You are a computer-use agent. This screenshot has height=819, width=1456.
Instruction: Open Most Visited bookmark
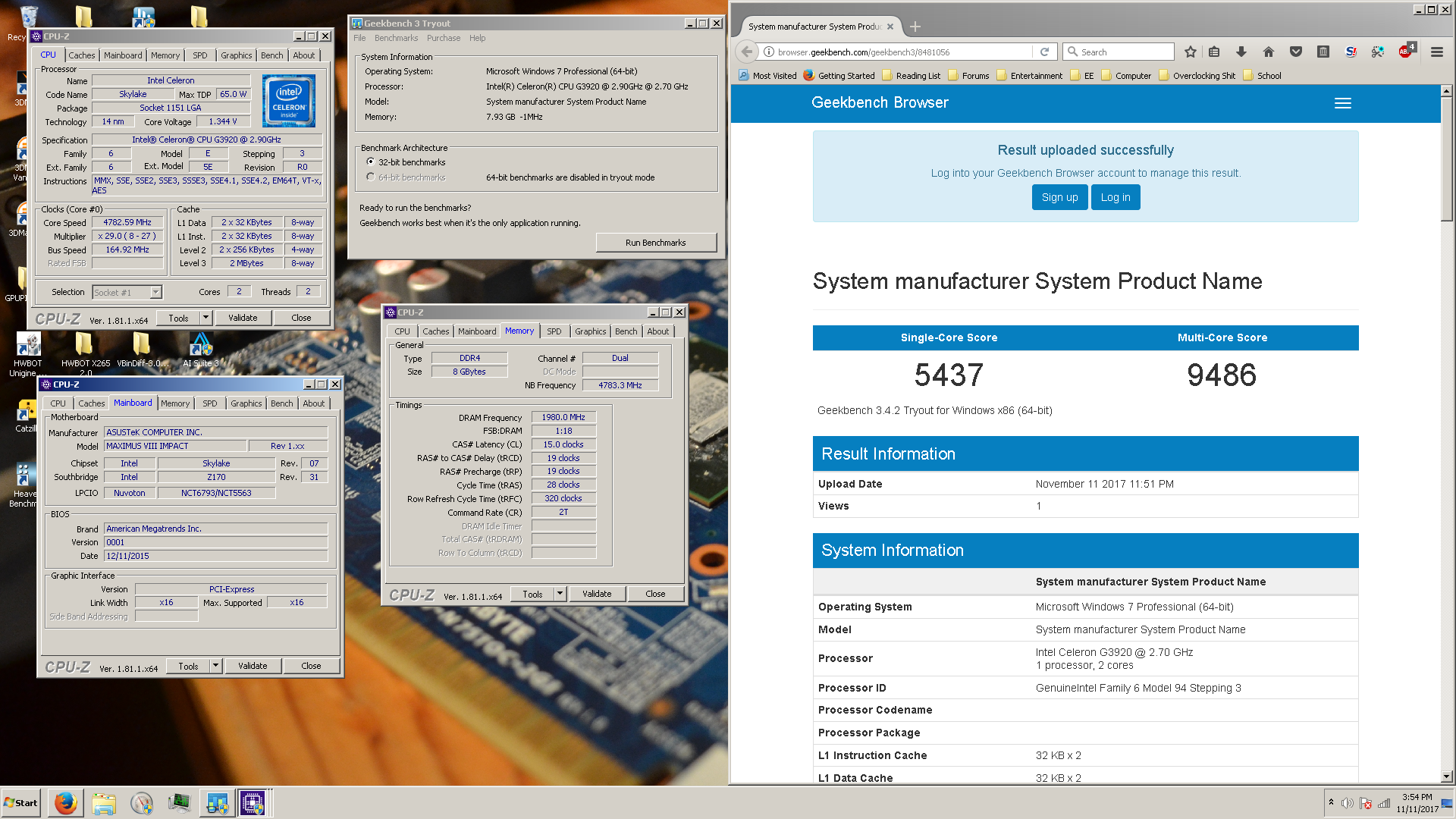tap(768, 76)
